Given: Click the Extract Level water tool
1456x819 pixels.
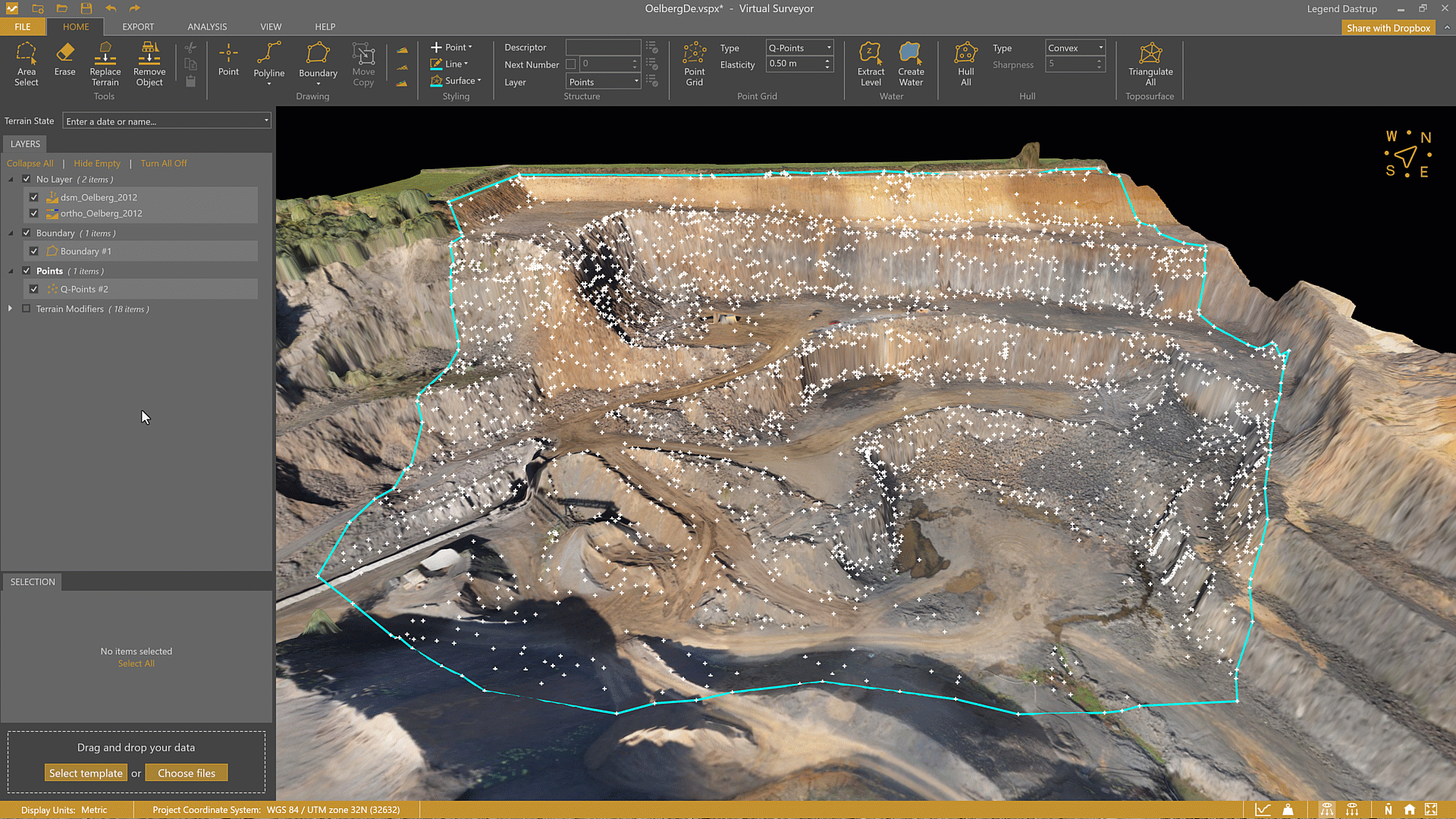Looking at the screenshot, I should (x=871, y=64).
